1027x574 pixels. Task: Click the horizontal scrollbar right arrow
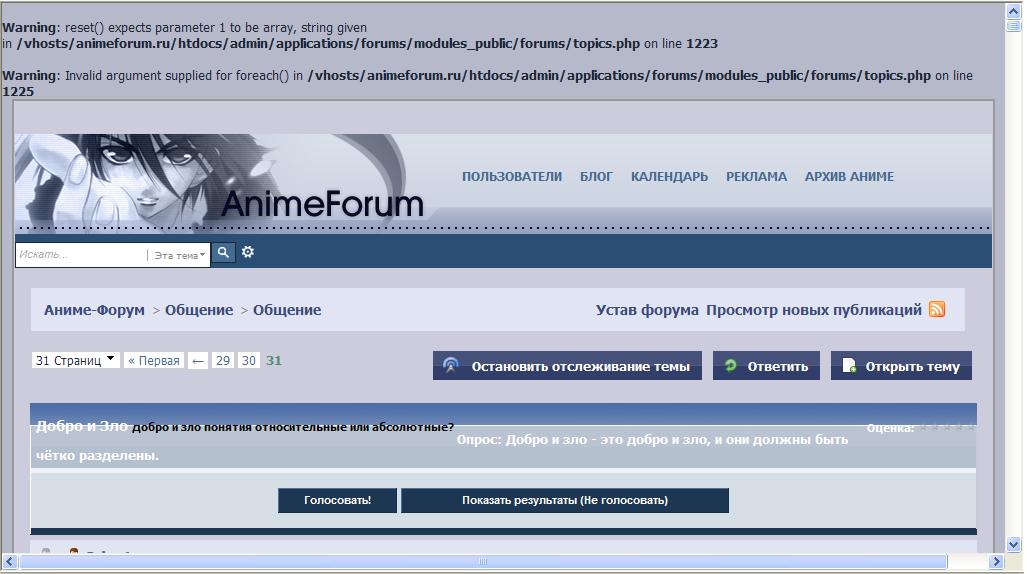pyautogui.click(x=996, y=562)
